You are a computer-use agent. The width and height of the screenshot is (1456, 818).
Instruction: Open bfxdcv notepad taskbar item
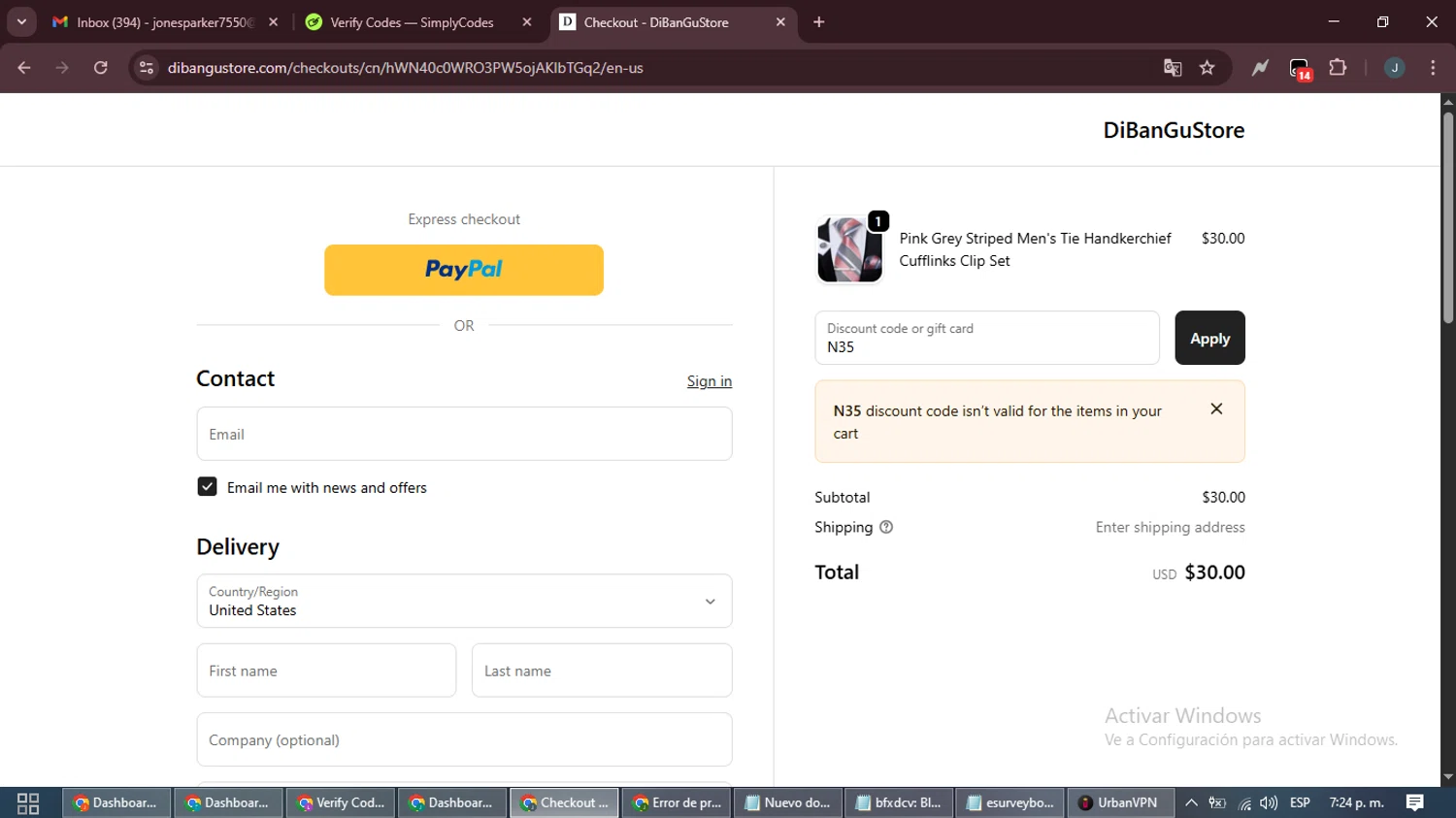coord(900,802)
